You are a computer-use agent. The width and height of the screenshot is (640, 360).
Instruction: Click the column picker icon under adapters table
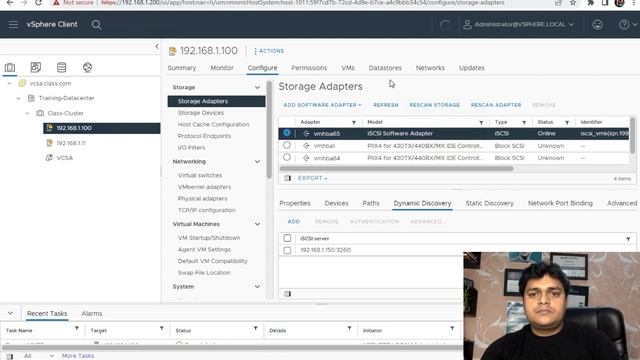(x=288, y=178)
